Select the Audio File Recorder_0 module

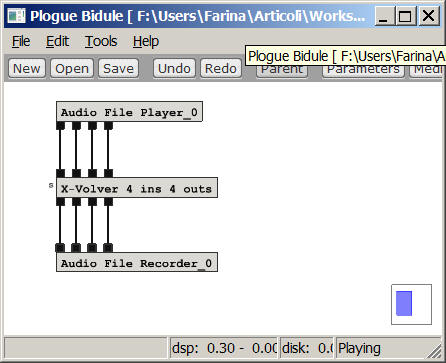(137, 262)
